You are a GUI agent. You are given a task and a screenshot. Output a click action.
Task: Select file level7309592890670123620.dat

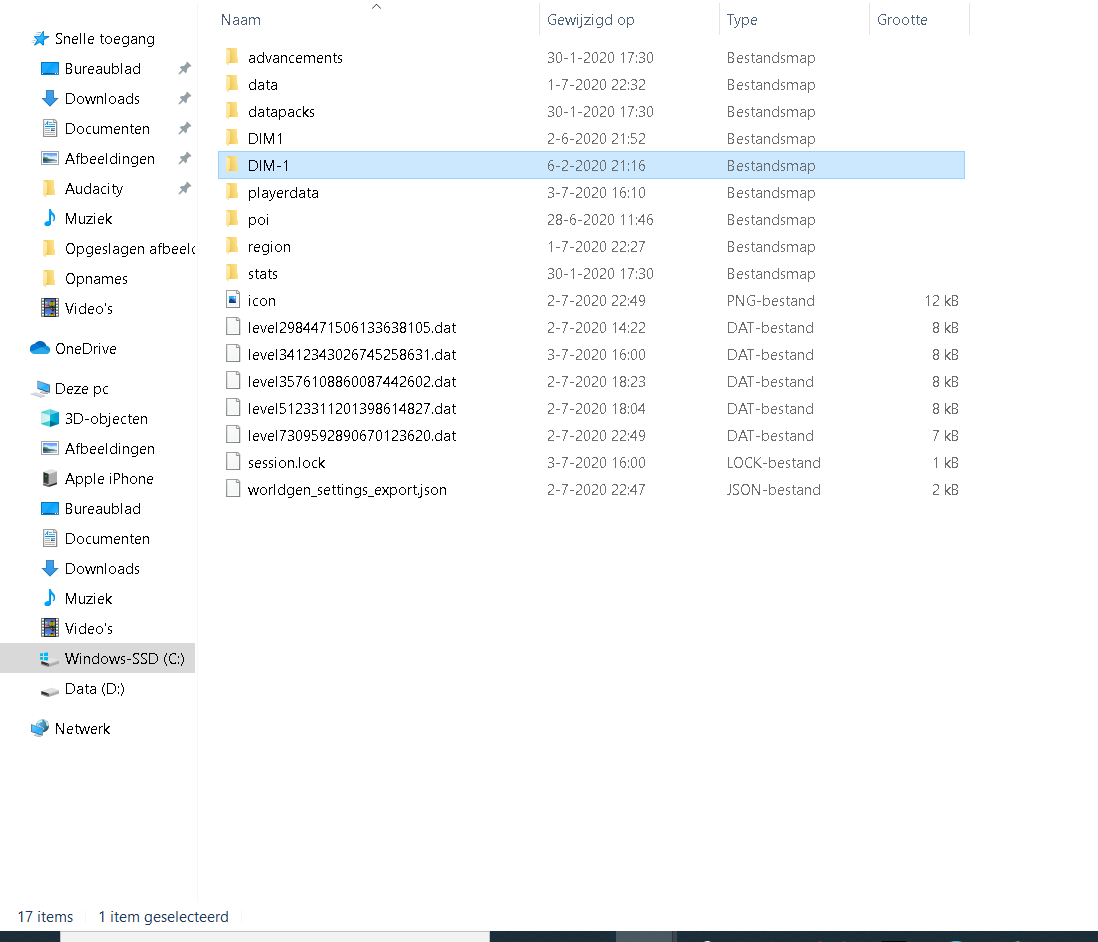(x=352, y=435)
